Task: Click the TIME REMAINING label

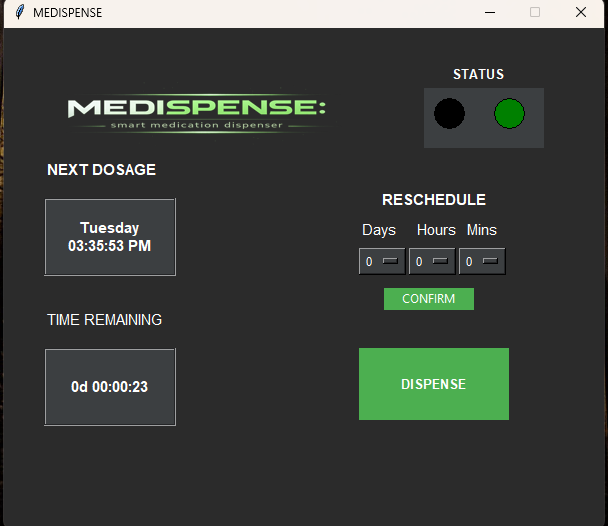Action: coord(104,320)
